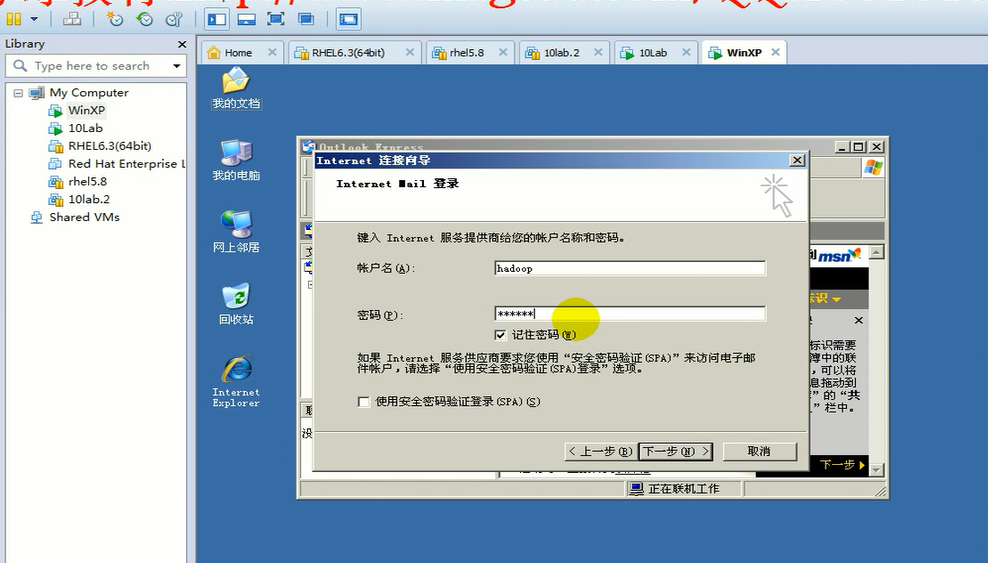Click the 回收站 recycle bin desktop icon

point(236,304)
